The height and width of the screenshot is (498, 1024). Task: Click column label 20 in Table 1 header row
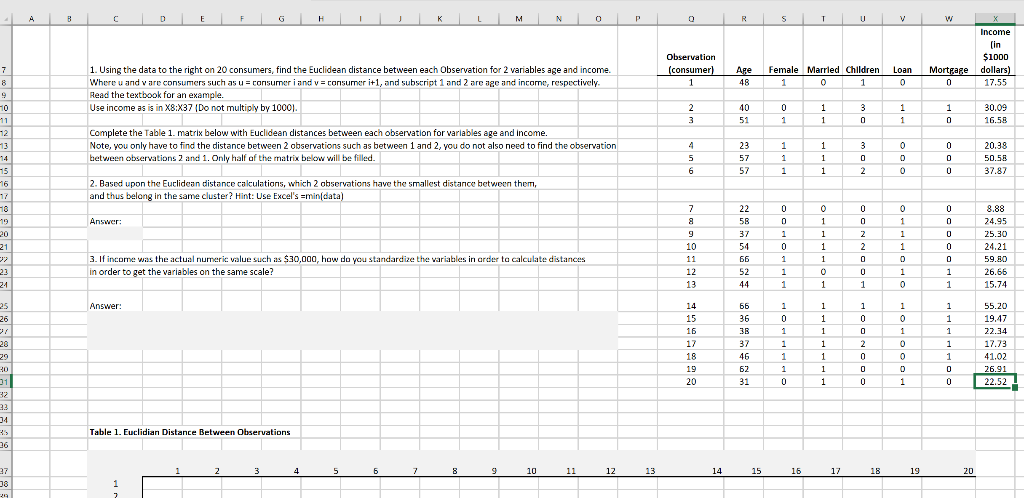(x=968, y=471)
